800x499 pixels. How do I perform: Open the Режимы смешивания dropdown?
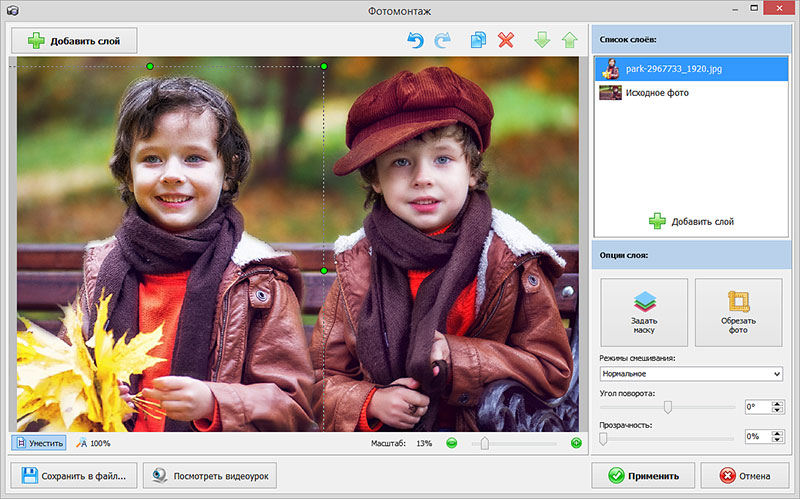click(690, 374)
